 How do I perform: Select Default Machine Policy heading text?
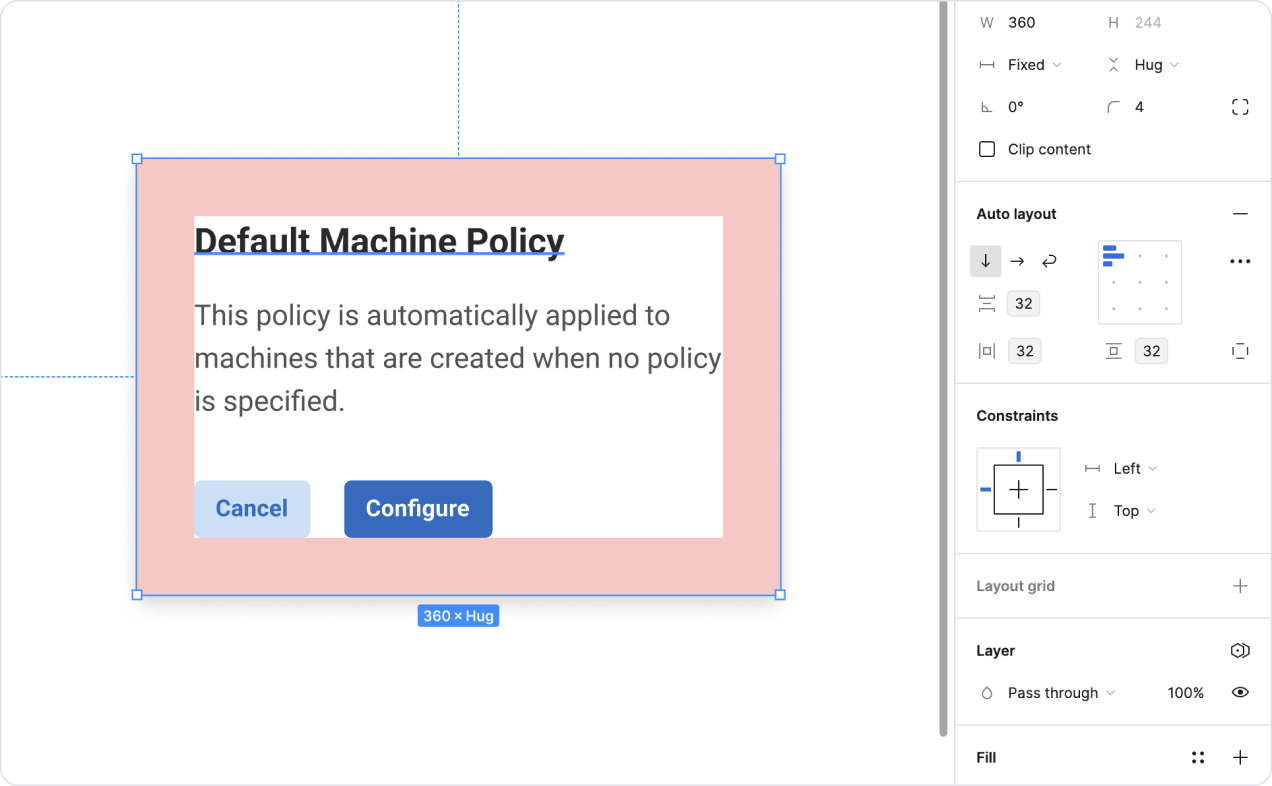(x=379, y=241)
